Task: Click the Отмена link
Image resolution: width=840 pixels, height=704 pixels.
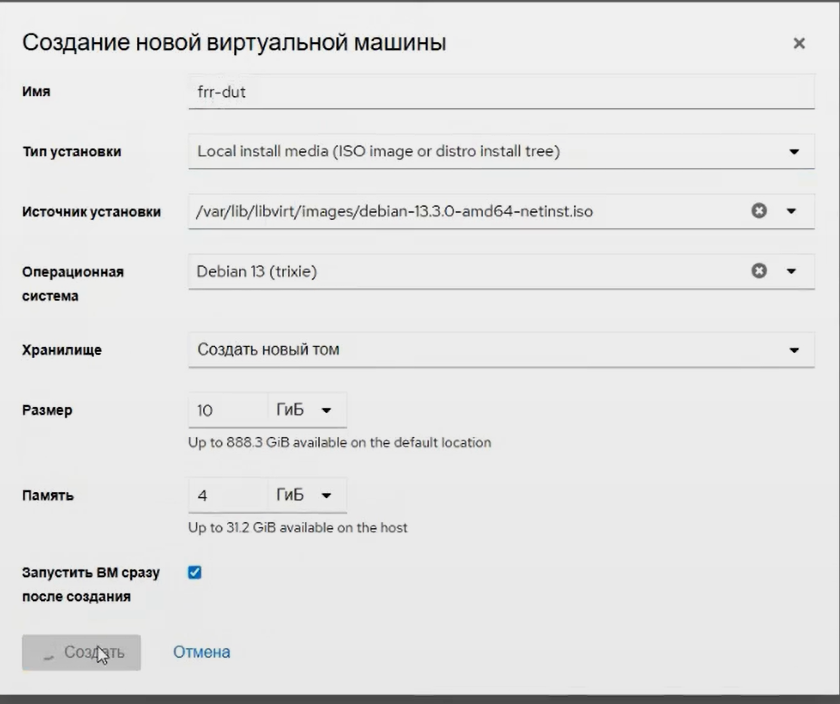Action: pos(201,652)
